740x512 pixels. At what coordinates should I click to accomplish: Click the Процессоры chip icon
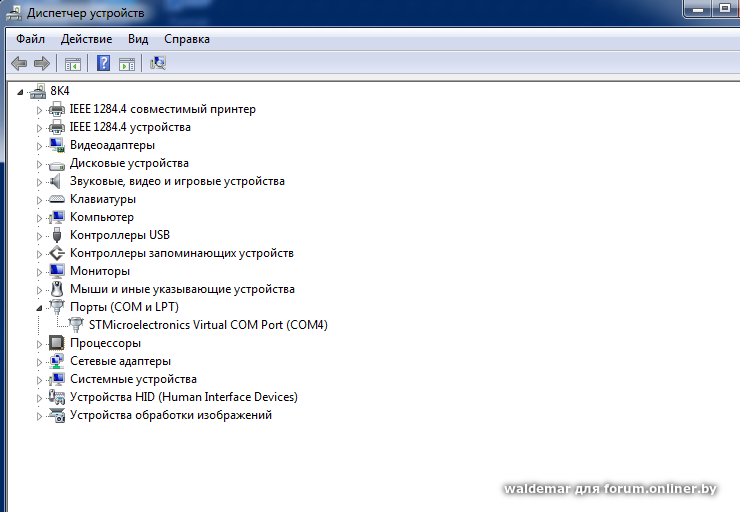57,343
